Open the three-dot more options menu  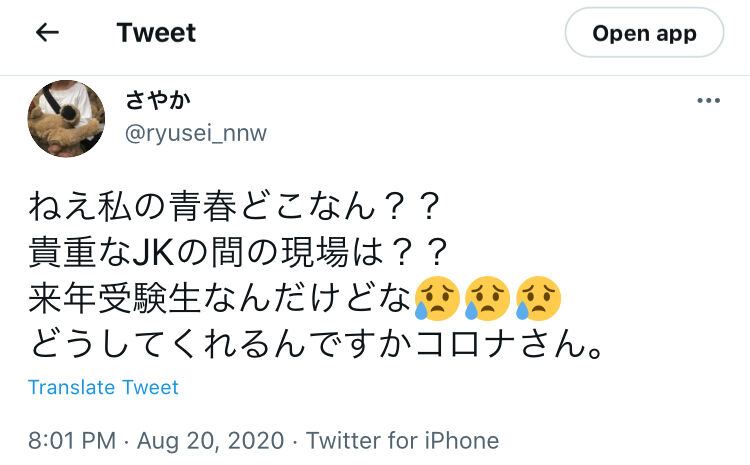(x=708, y=100)
